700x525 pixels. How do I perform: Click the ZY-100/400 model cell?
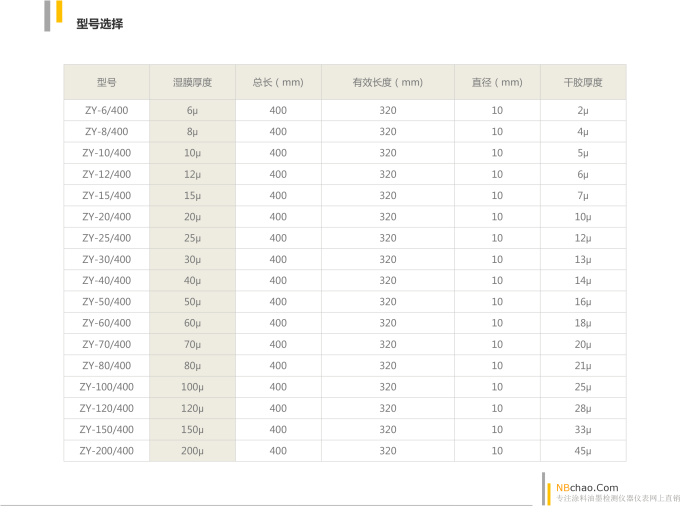point(106,386)
